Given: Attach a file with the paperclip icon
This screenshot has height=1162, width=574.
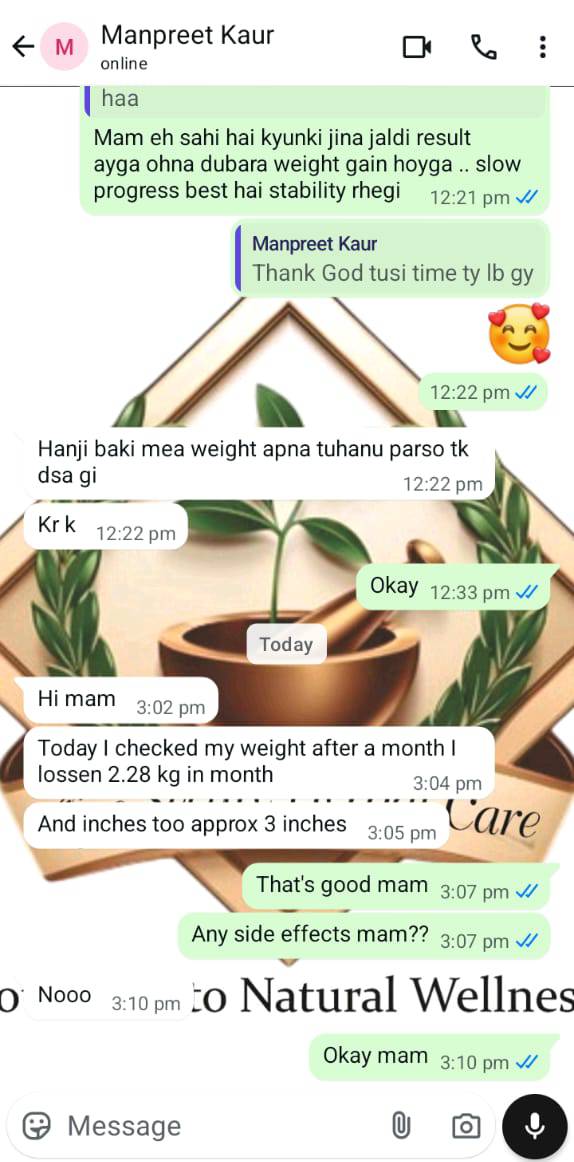Looking at the screenshot, I should 401,1126.
